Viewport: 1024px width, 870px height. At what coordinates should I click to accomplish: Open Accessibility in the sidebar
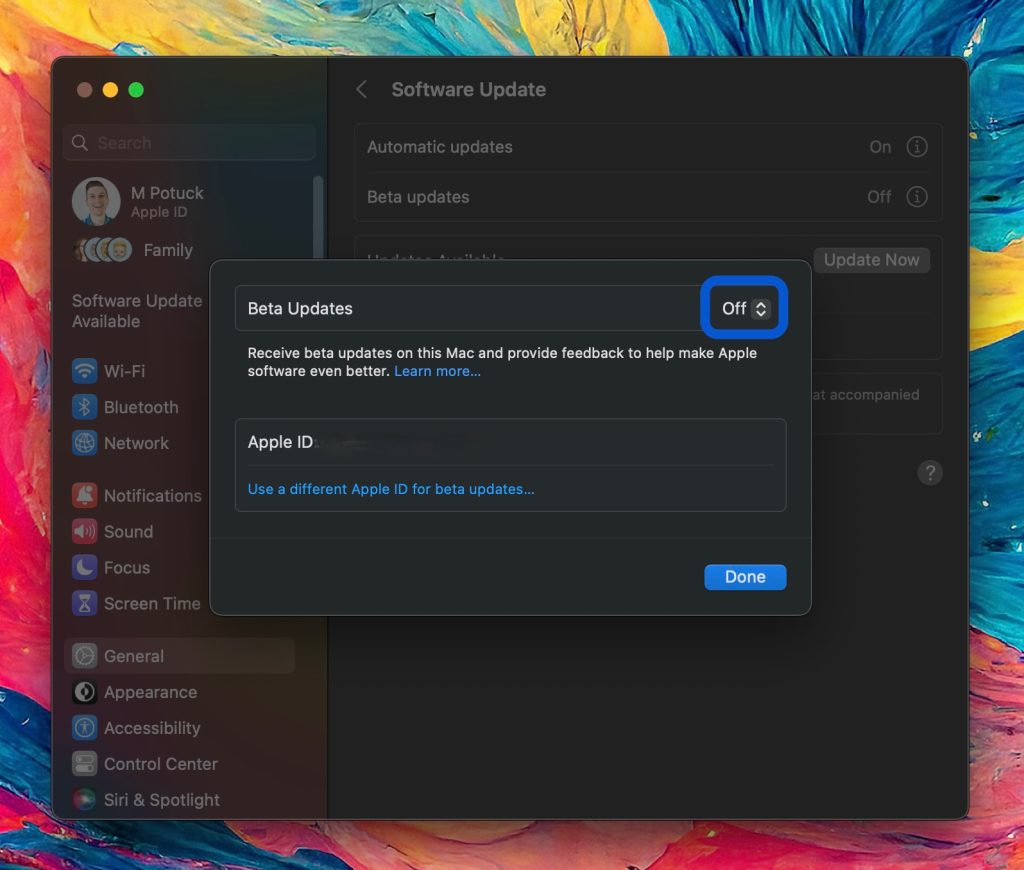tap(152, 728)
